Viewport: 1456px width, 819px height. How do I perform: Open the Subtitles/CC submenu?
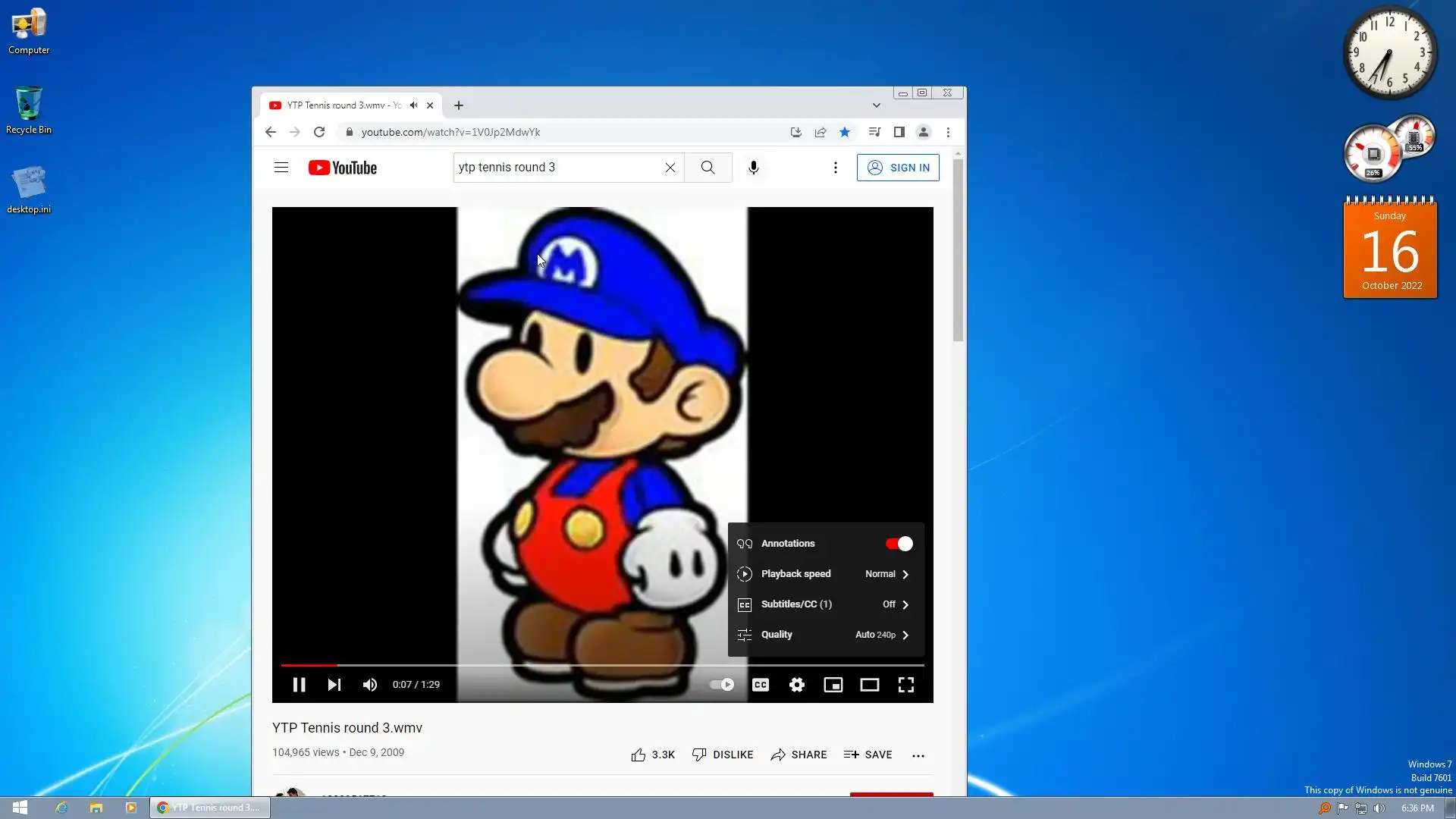825,604
